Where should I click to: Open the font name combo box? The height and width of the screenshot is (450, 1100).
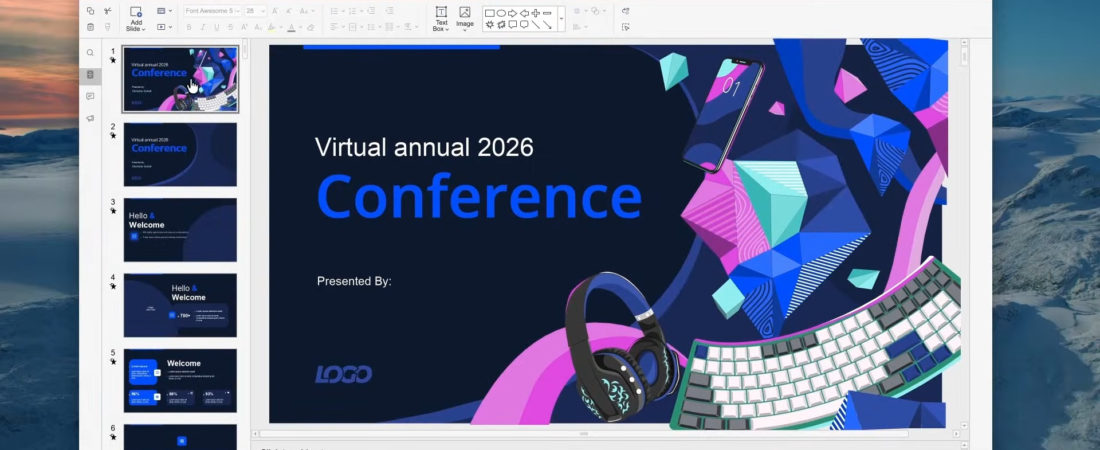213,11
